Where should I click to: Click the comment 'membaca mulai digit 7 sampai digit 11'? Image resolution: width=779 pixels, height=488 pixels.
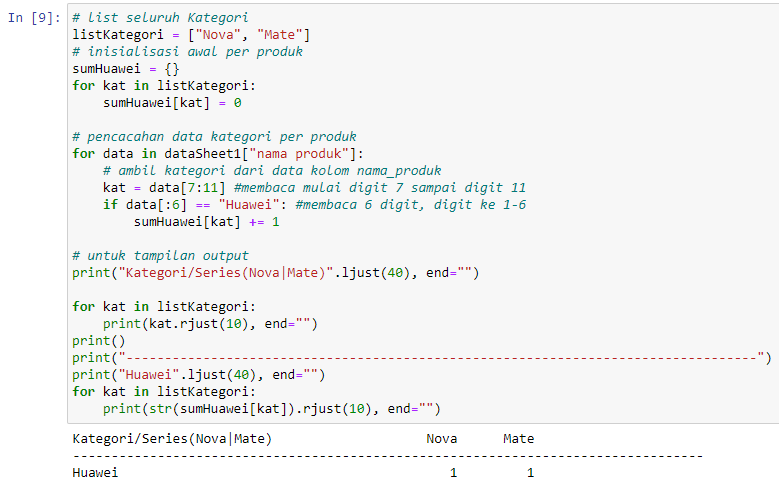[x=380, y=188]
